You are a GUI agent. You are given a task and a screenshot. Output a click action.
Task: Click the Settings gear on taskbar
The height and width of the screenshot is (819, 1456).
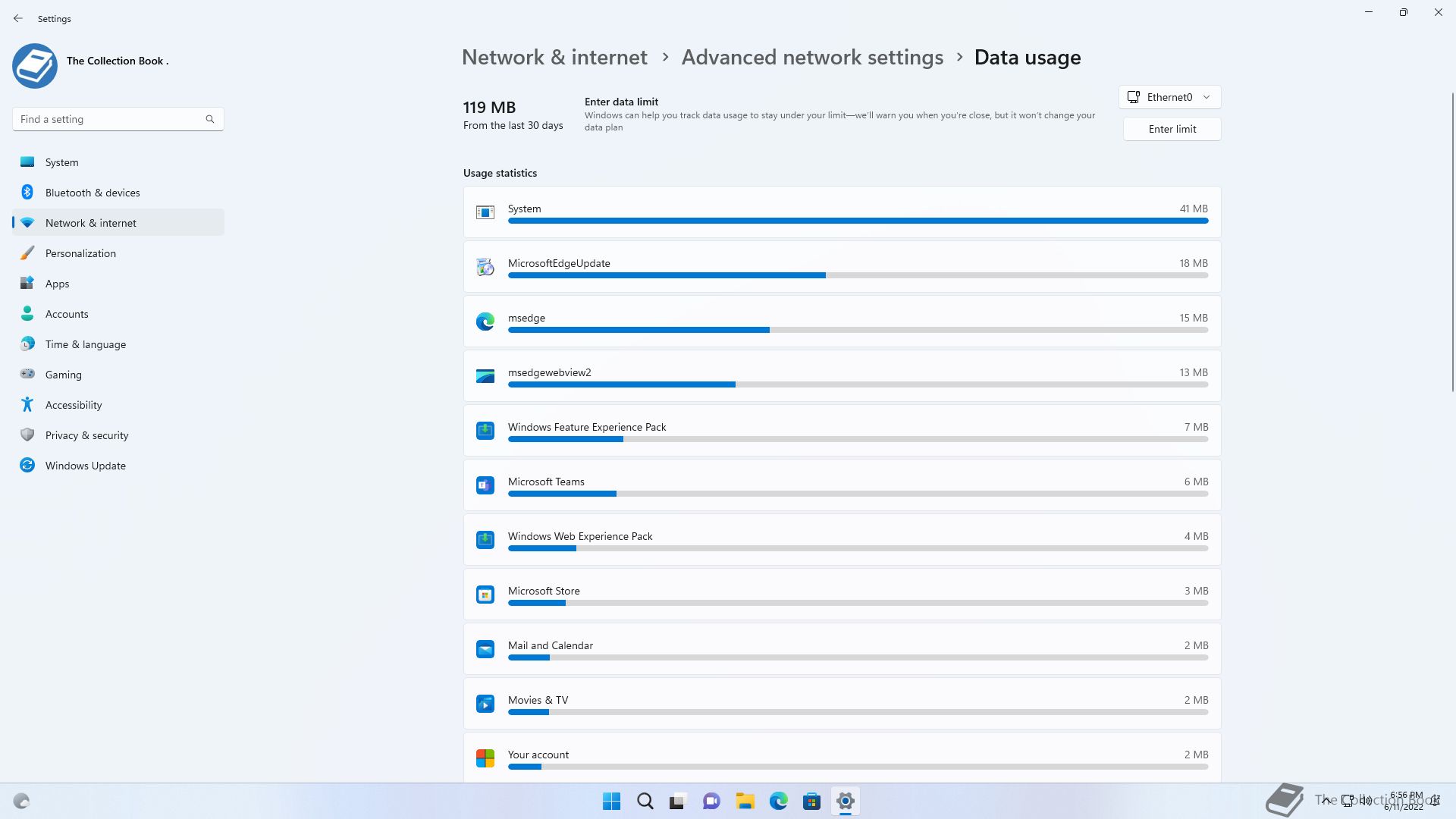tap(845, 801)
